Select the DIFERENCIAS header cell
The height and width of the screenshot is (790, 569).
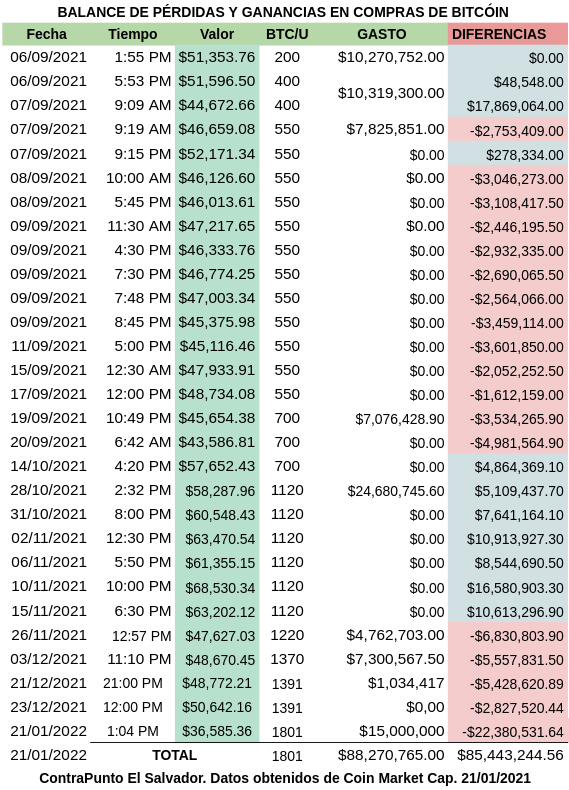[x=508, y=34]
